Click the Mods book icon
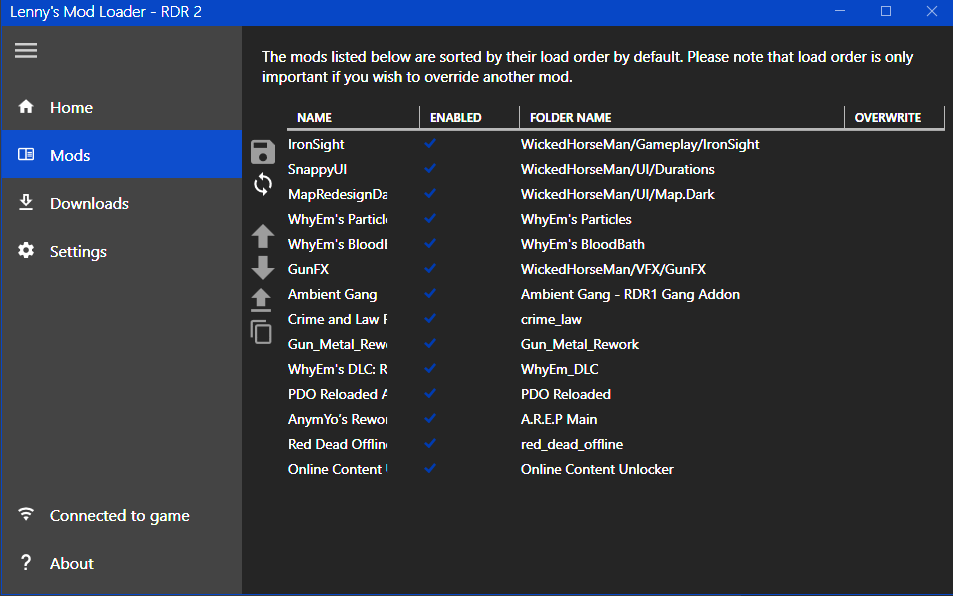953x596 pixels. 26,154
